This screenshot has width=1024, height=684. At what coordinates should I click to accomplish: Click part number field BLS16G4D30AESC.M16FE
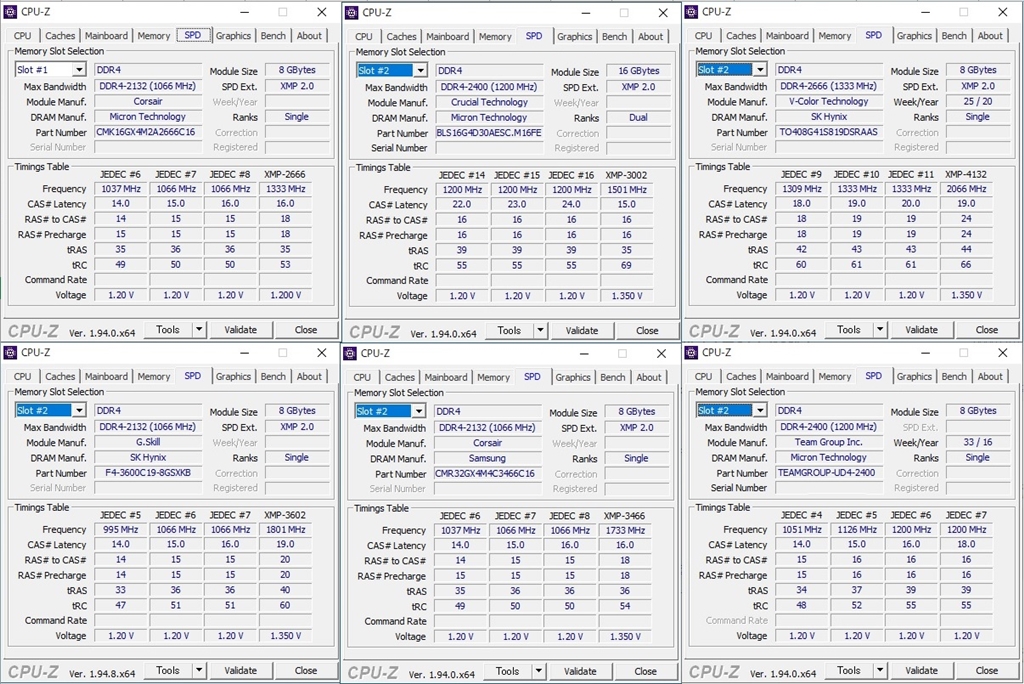[x=489, y=133]
